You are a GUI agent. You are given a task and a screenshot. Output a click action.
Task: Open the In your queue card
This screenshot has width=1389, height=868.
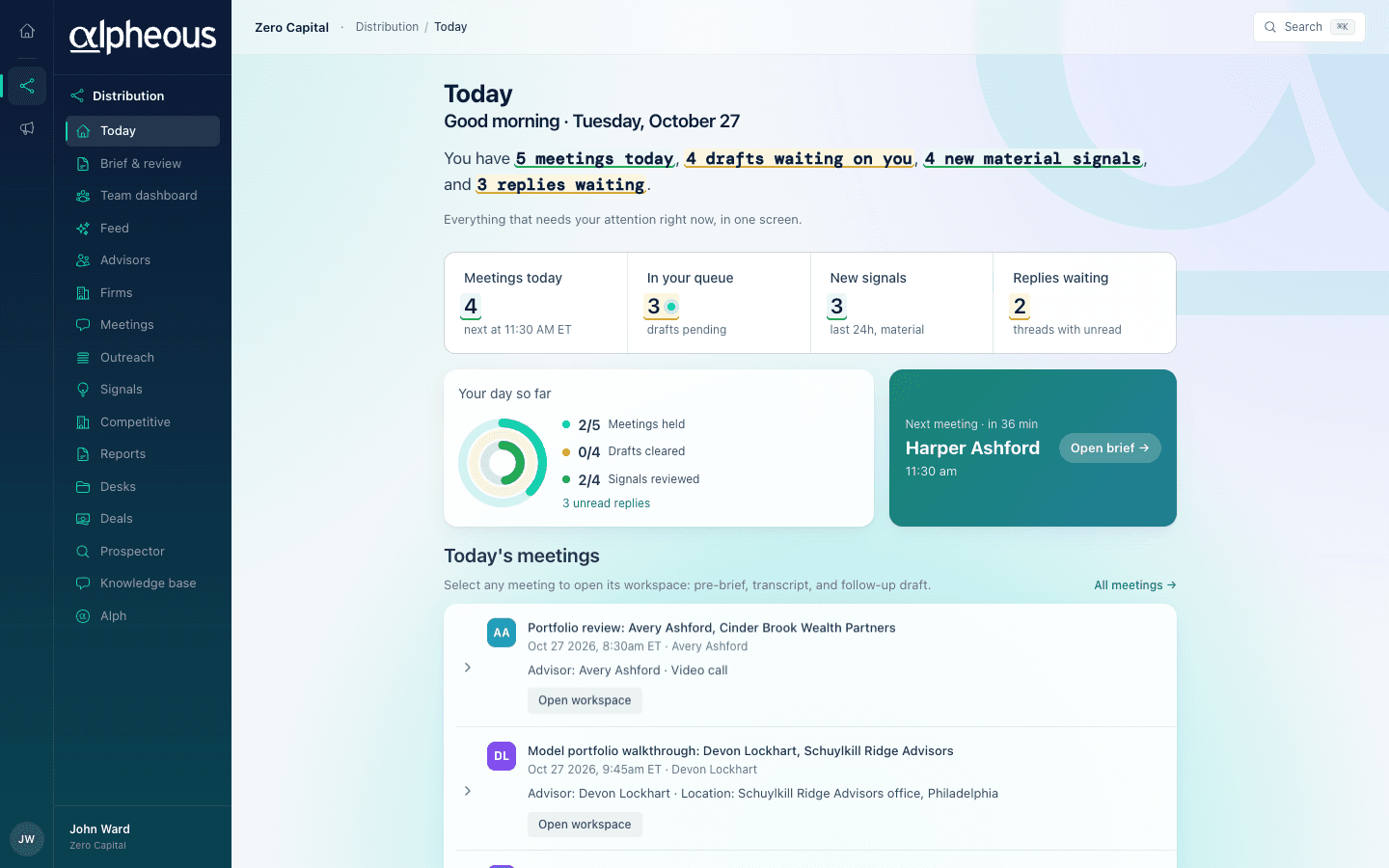[719, 303]
